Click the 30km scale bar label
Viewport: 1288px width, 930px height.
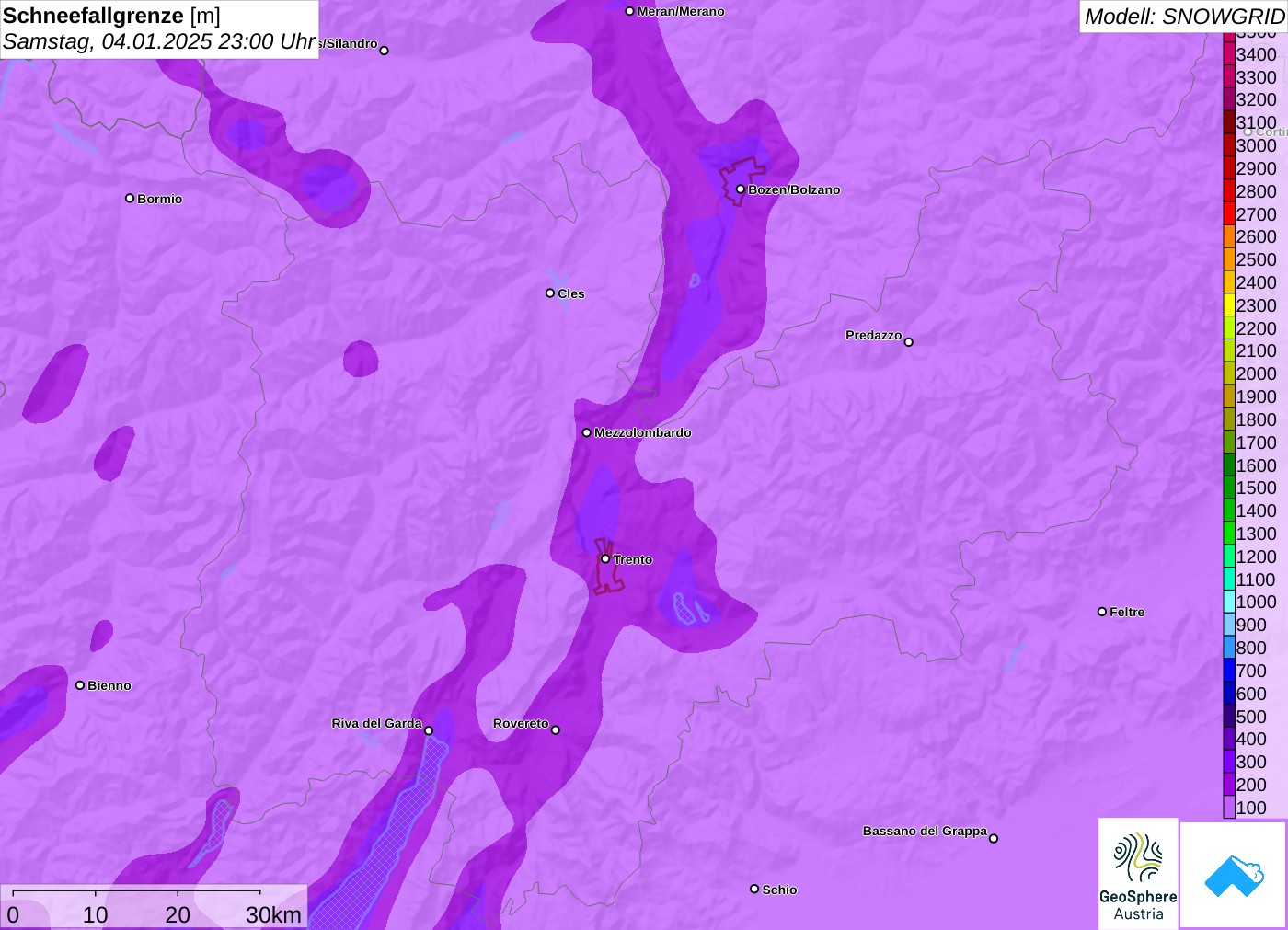(273, 914)
